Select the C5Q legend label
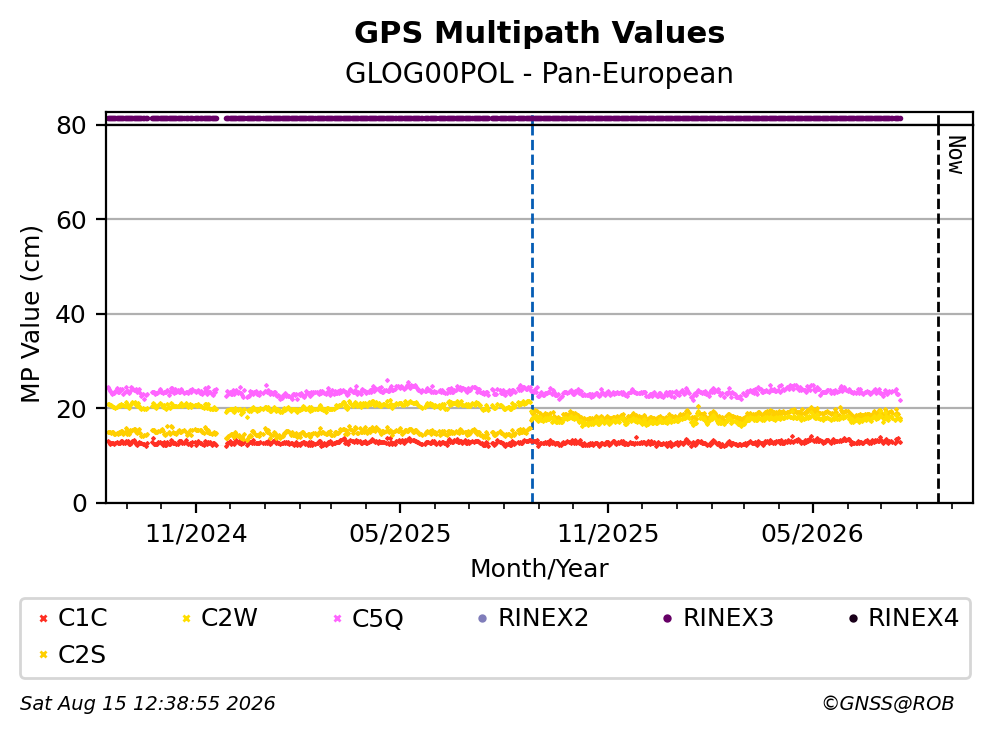Viewport: 992px width, 734px height. click(377, 618)
